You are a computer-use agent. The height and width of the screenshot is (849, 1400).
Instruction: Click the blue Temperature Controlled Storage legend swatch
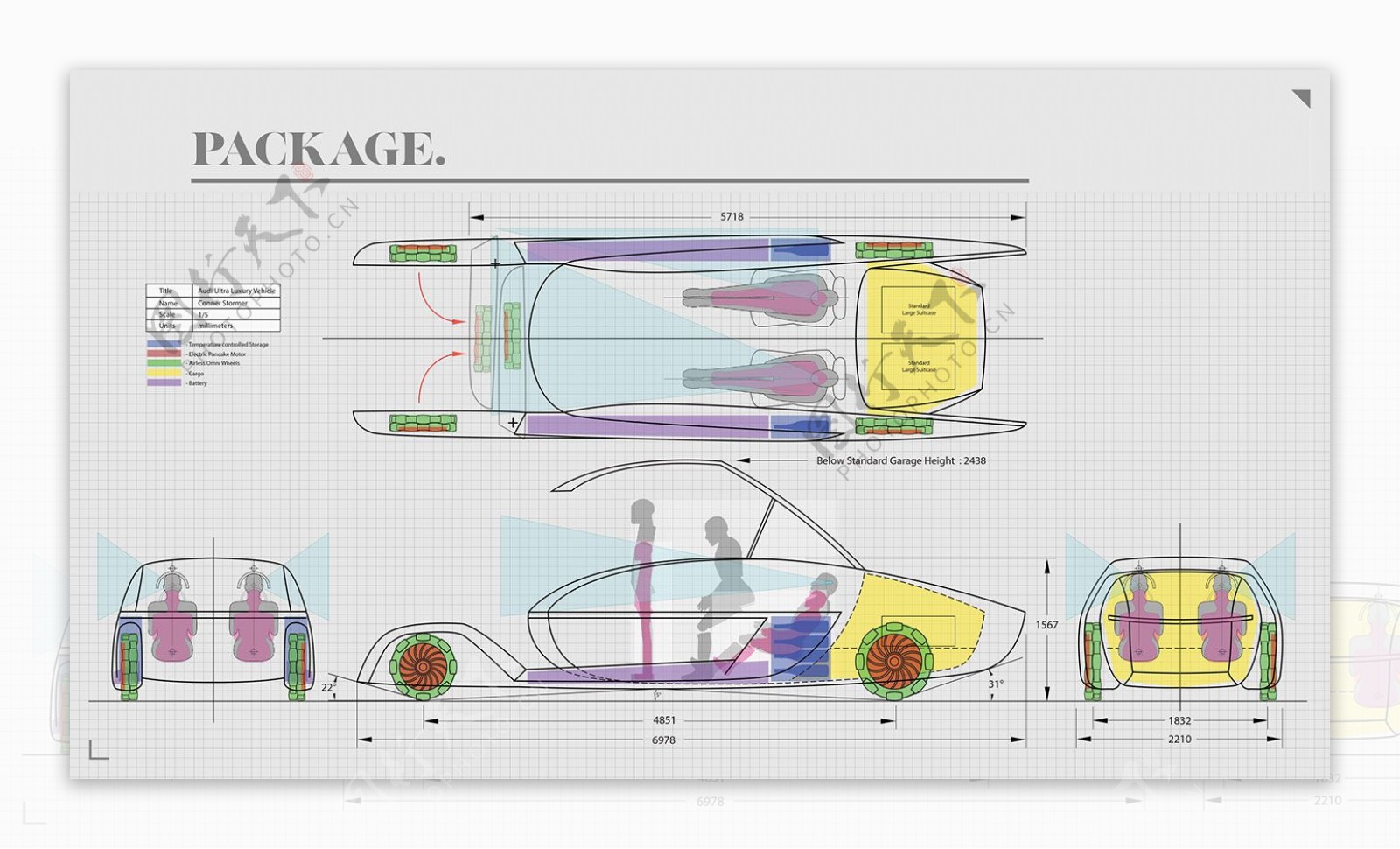coord(164,344)
